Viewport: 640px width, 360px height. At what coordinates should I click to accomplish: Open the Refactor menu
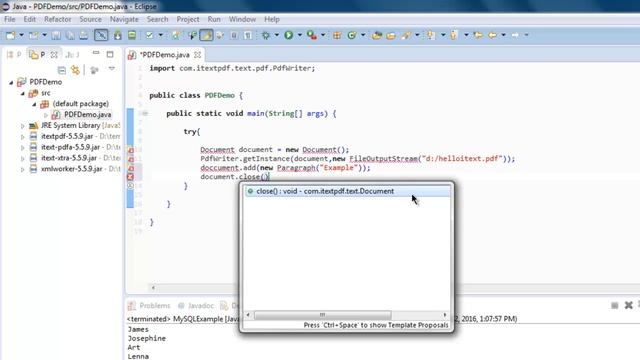tap(58, 19)
